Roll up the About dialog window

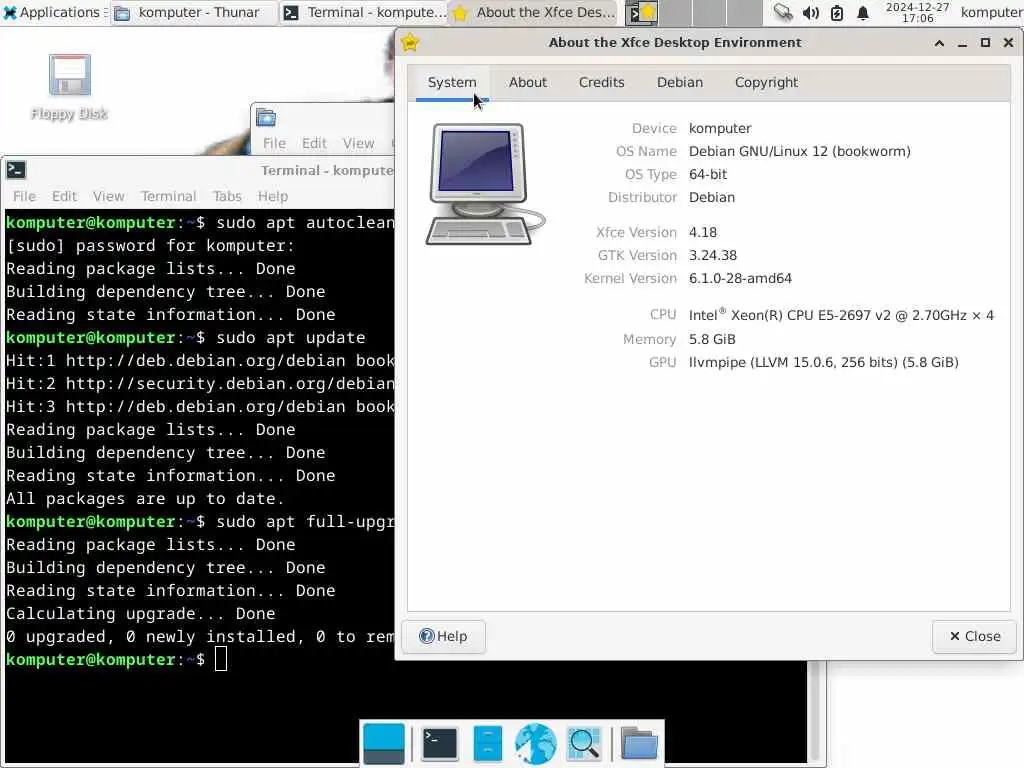point(939,43)
